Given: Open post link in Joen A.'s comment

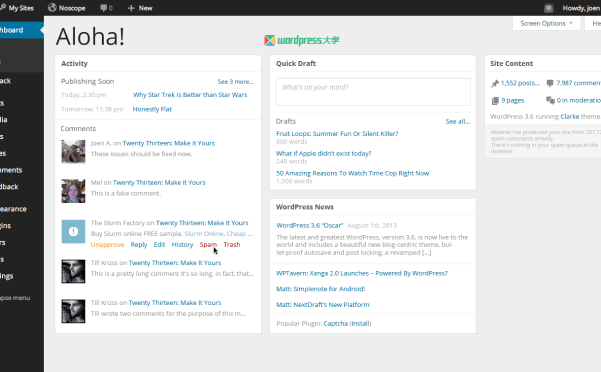Looking at the screenshot, I should pyautogui.click(x=169, y=143).
